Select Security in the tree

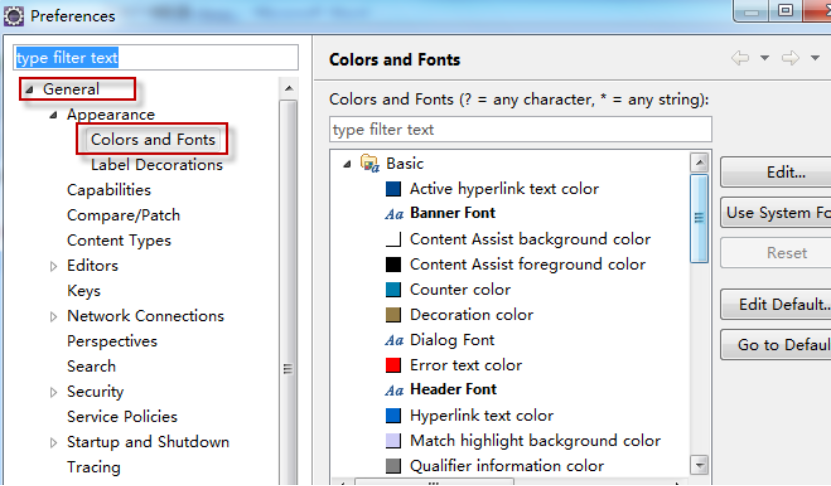pos(95,392)
